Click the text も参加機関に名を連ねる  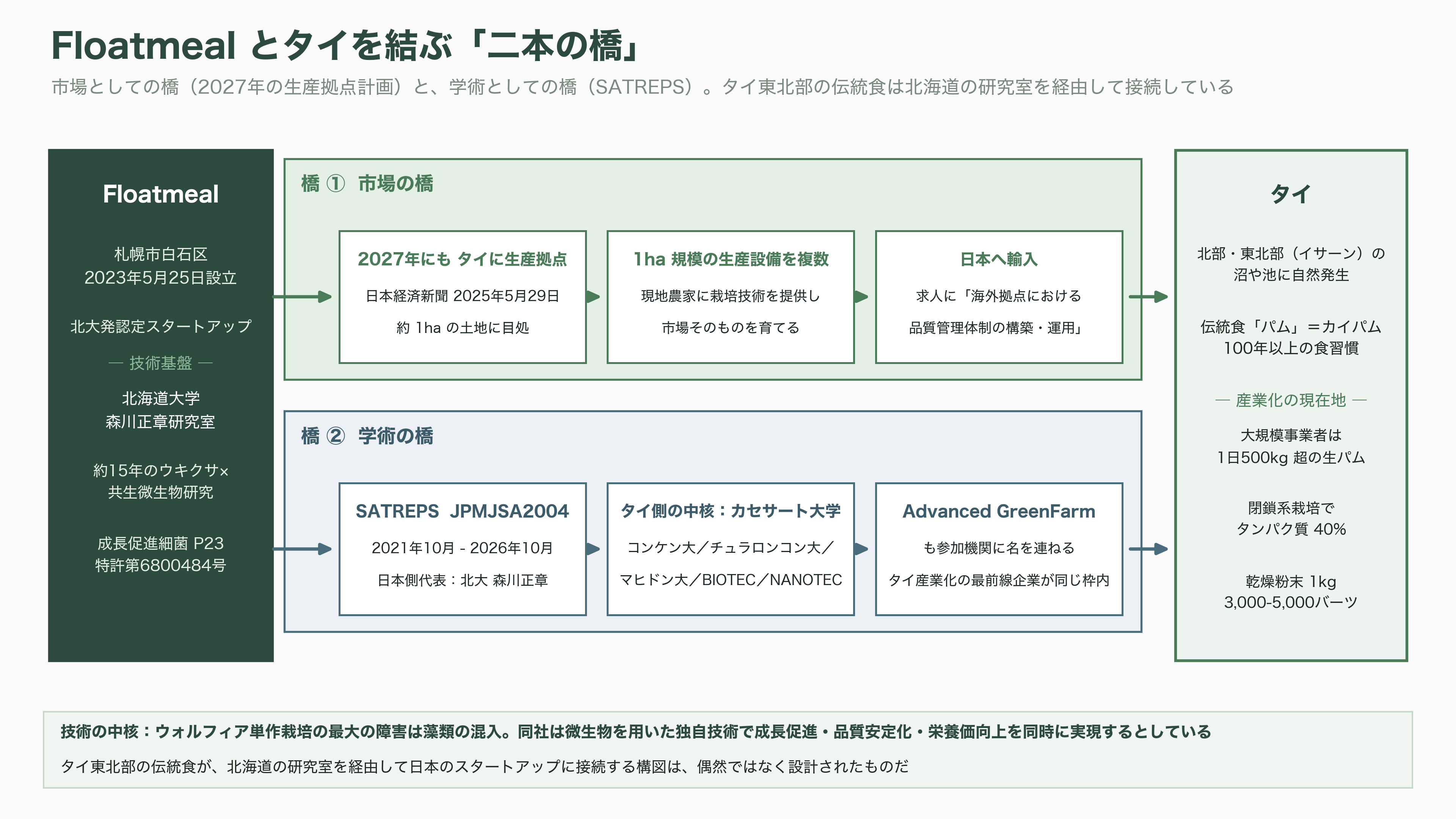(999, 548)
